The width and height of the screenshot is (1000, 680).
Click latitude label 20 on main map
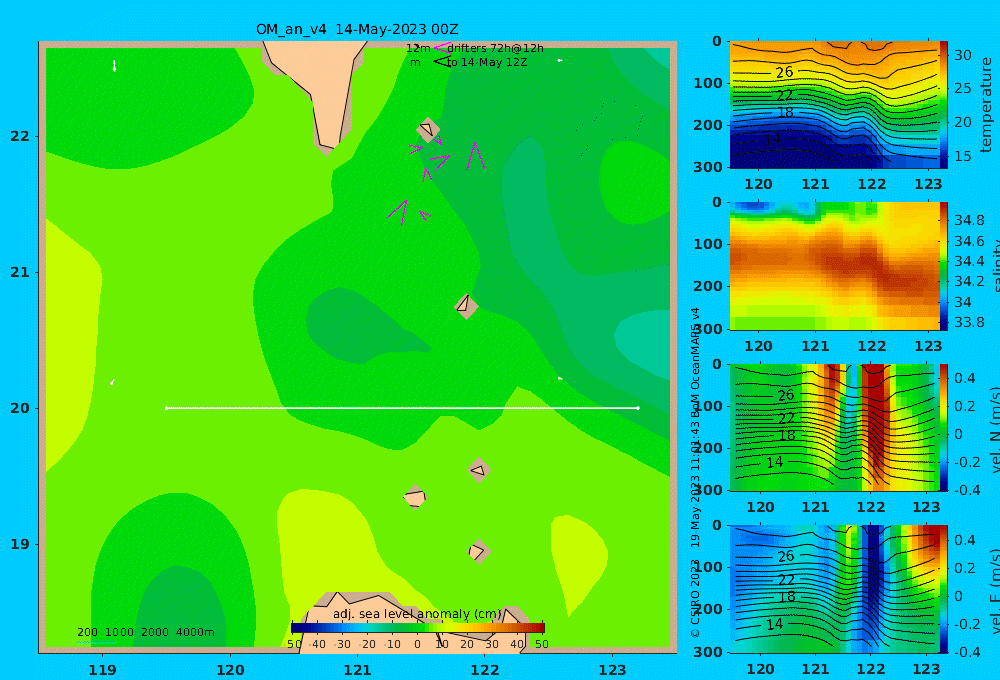pos(20,408)
